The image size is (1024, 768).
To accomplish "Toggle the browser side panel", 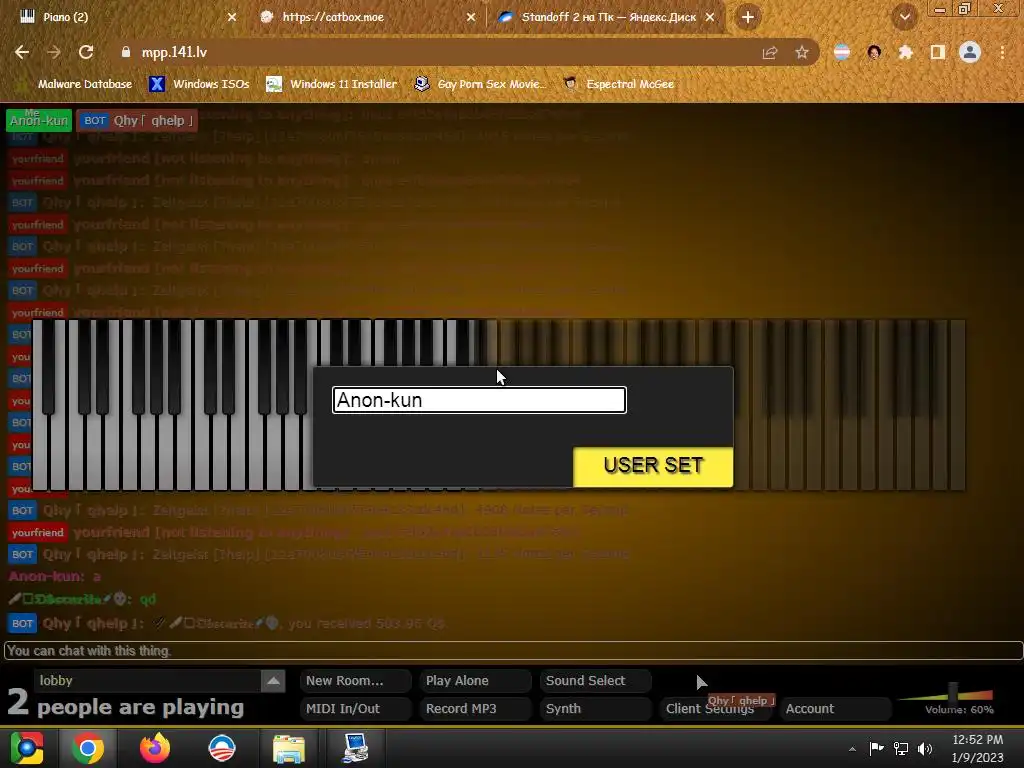I will 937,52.
